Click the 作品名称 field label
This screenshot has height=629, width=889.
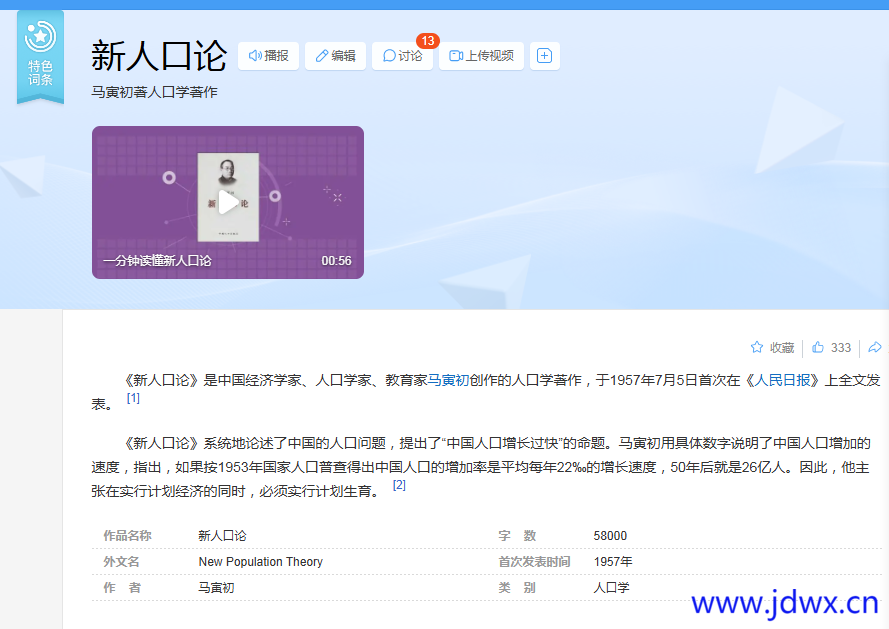[x=127, y=535]
